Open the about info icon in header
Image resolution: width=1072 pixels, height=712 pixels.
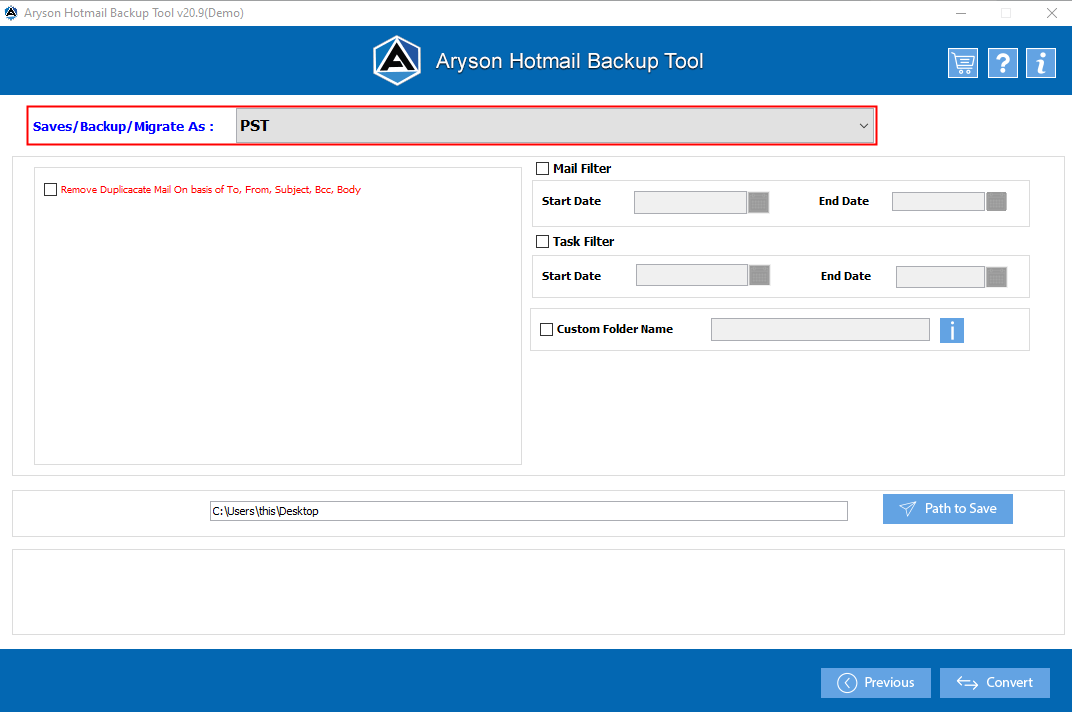click(1041, 64)
